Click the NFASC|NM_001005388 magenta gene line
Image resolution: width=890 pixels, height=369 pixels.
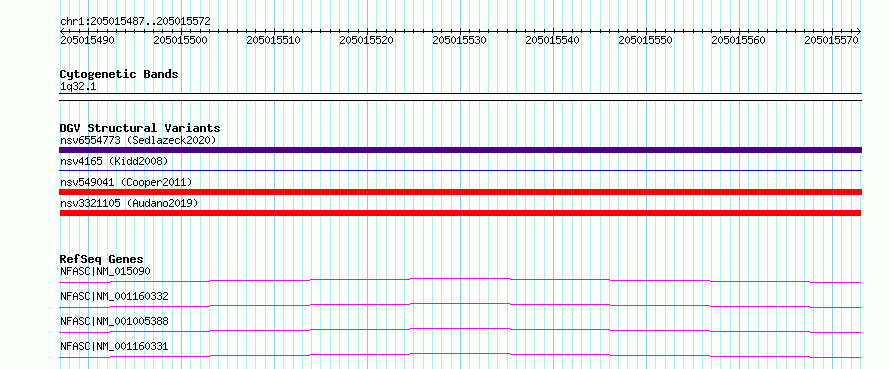click(x=460, y=330)
